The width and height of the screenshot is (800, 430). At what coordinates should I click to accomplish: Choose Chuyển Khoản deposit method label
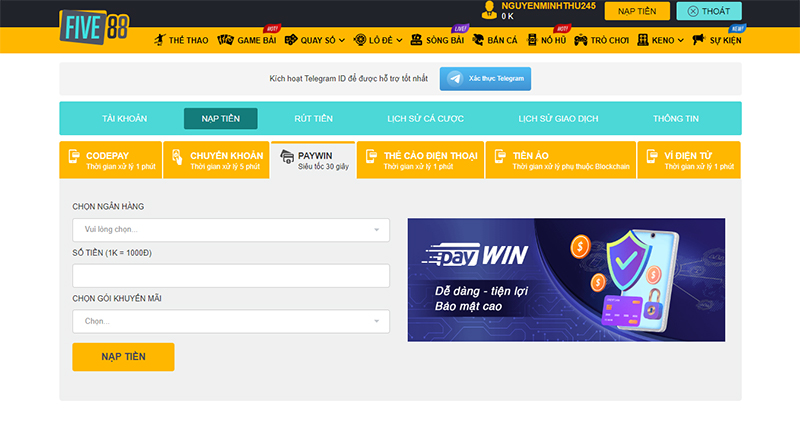(227, 156)
